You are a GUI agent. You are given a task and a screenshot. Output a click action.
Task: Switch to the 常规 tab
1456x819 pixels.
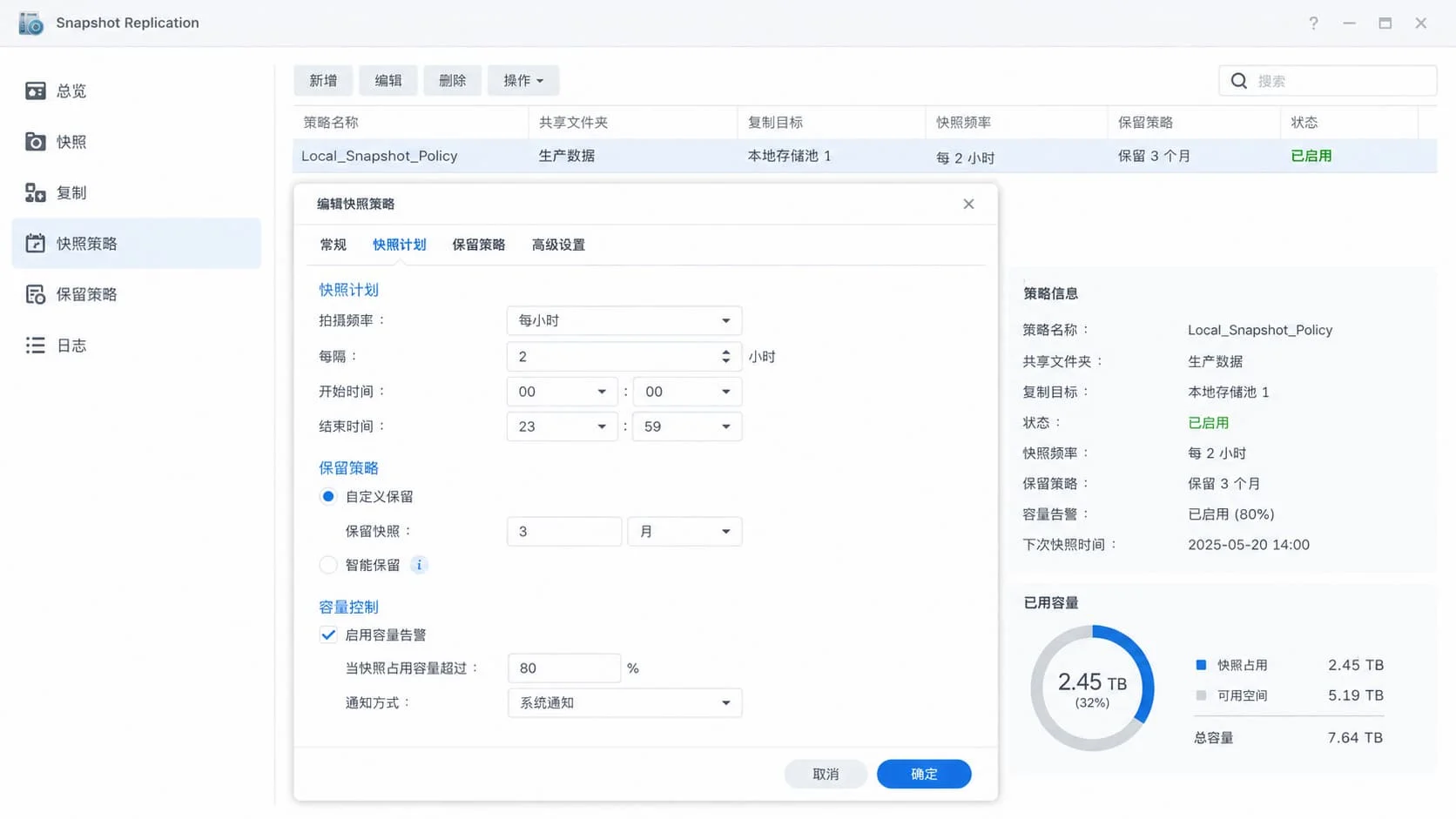click(x=333, y=245)
